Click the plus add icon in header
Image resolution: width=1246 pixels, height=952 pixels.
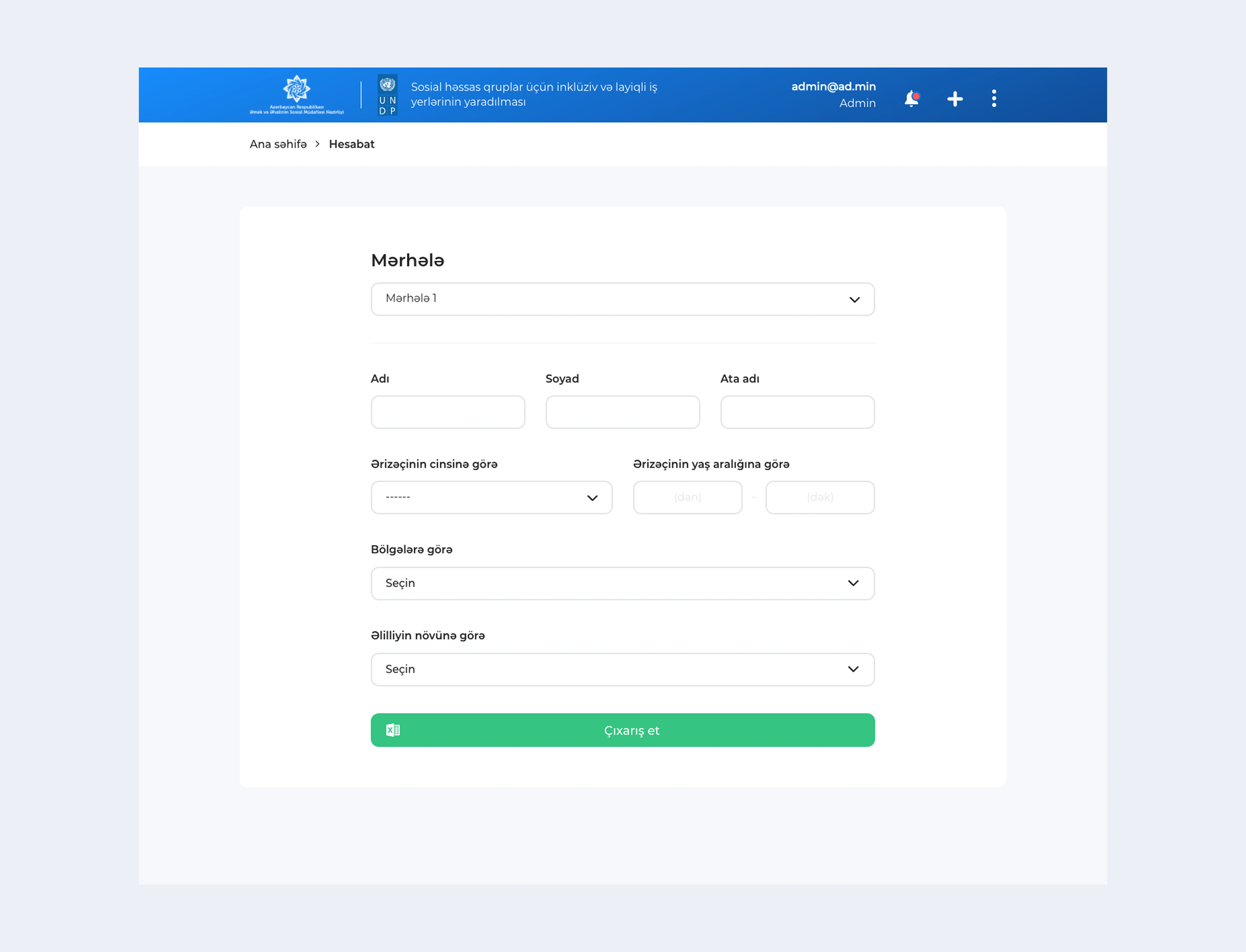click(x=955, y=99)
